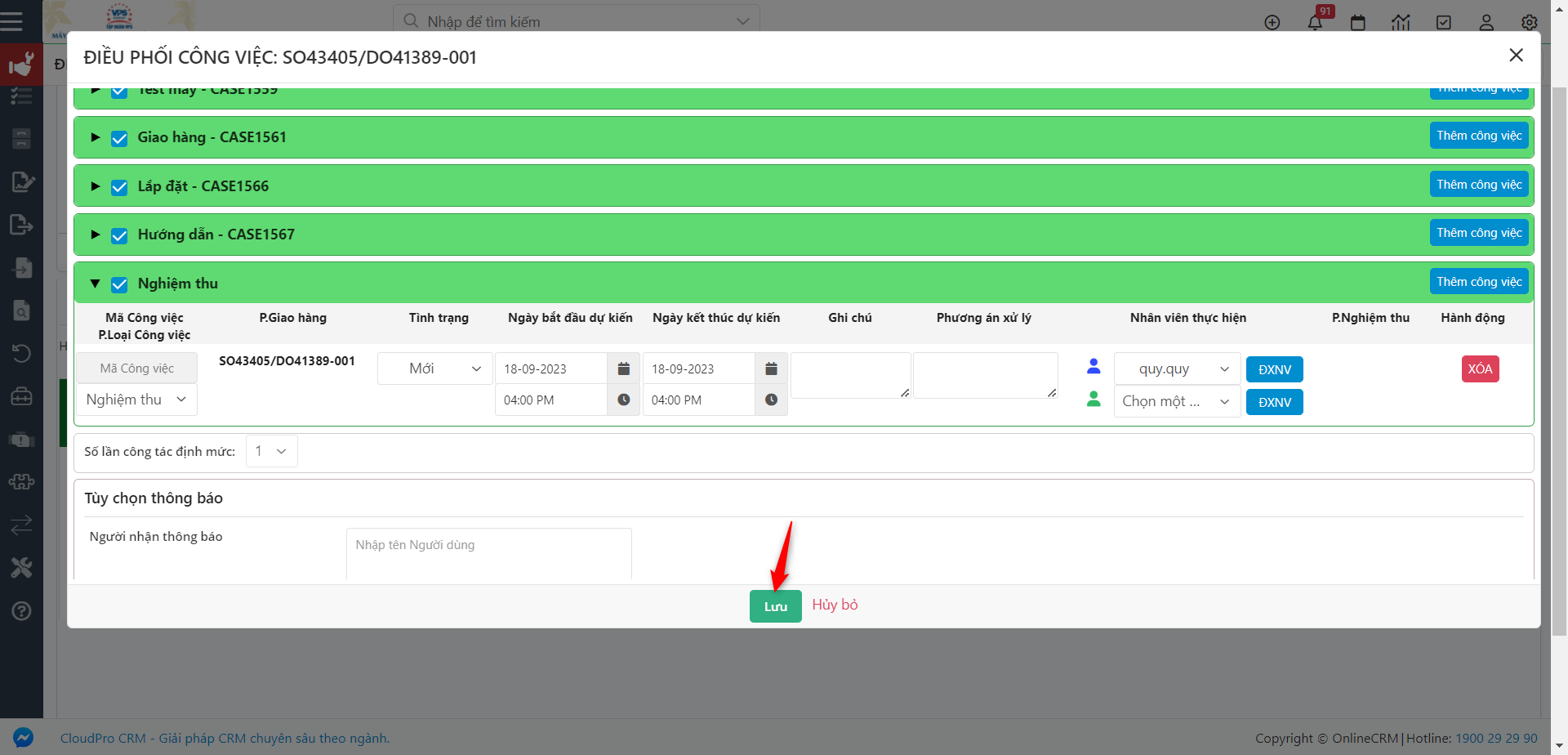
Task: Click the hotline 1900 29 29 90 link
Action: click(x=1496, y=738)
